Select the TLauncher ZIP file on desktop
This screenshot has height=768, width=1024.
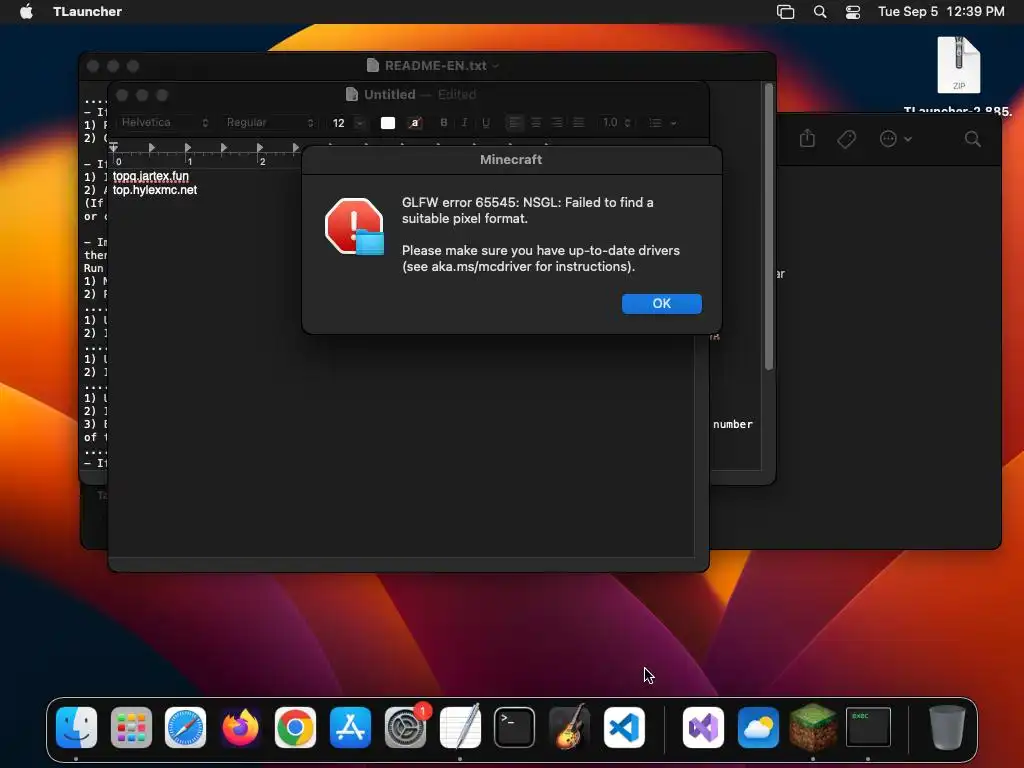click(959, 65)
